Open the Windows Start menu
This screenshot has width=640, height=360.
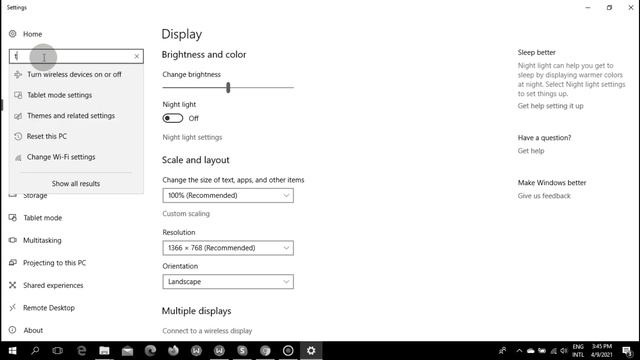[x=12, y=351]
